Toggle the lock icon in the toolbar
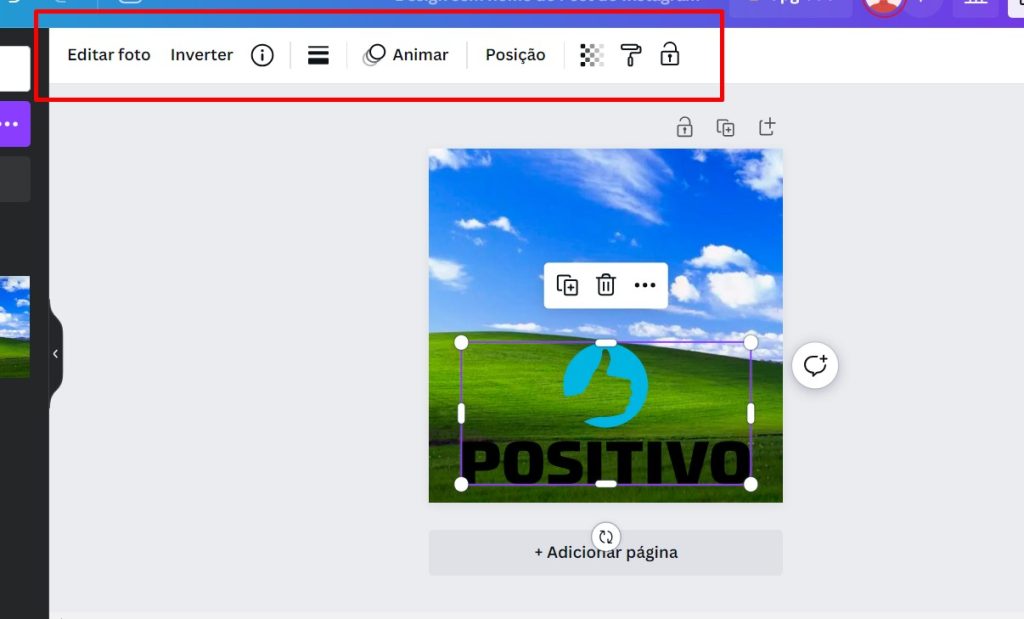The width and height of the screenshot is (1024, 619). (x=669, y=54)
